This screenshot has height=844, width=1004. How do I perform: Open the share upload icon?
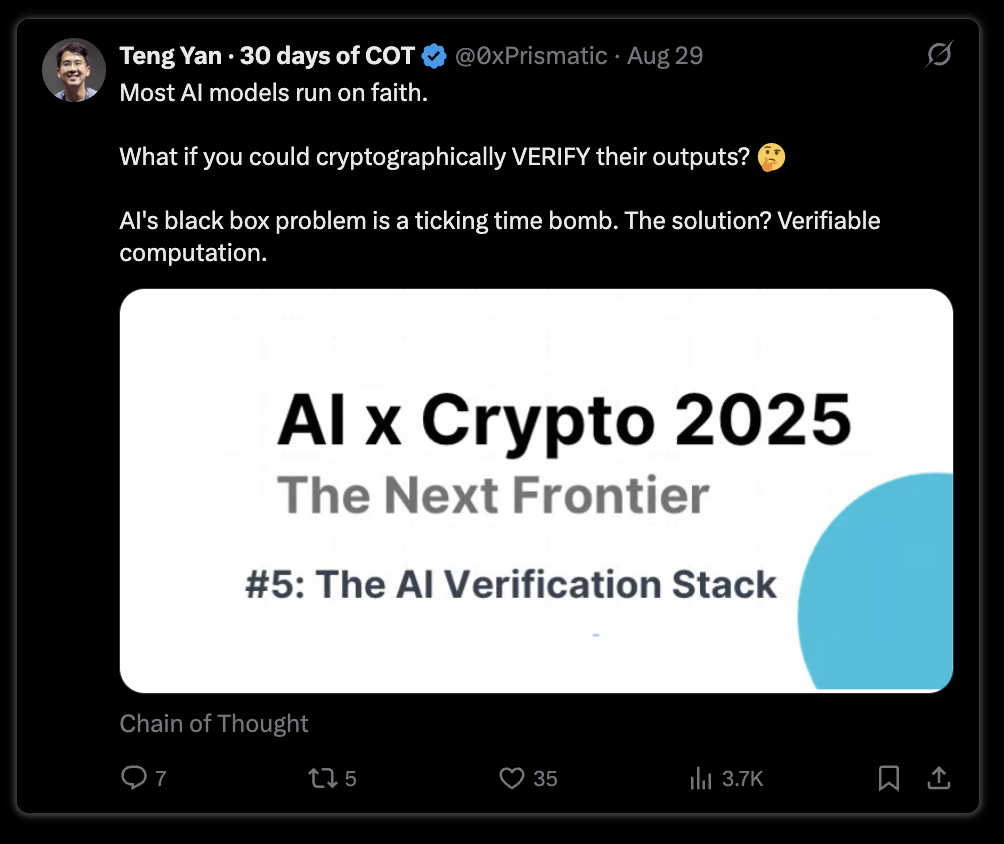point(939,777)
